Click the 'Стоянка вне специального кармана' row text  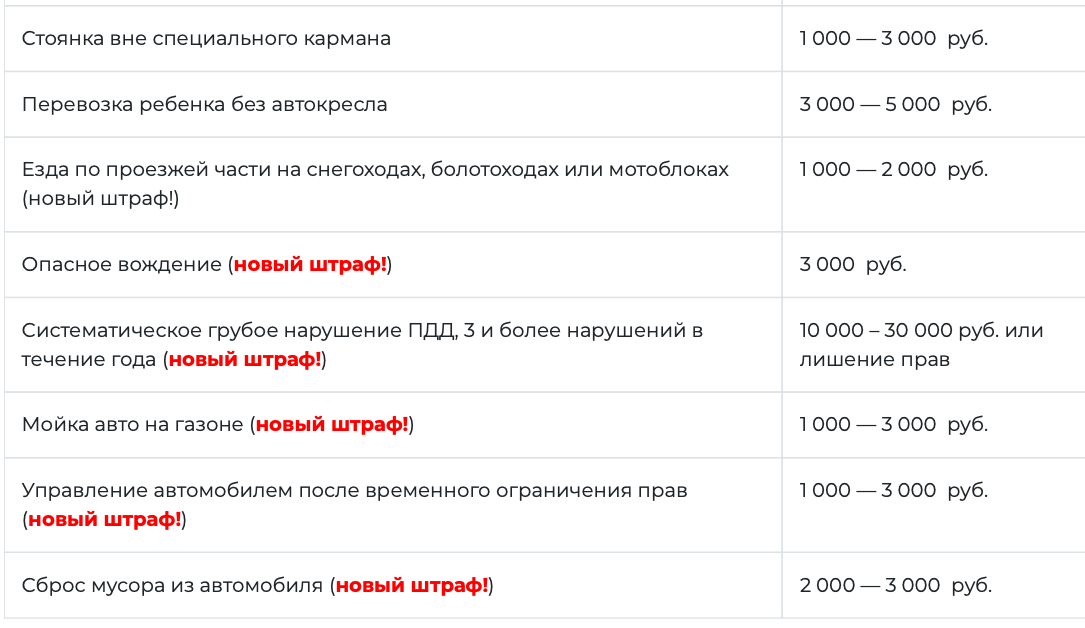click(206, 39)
